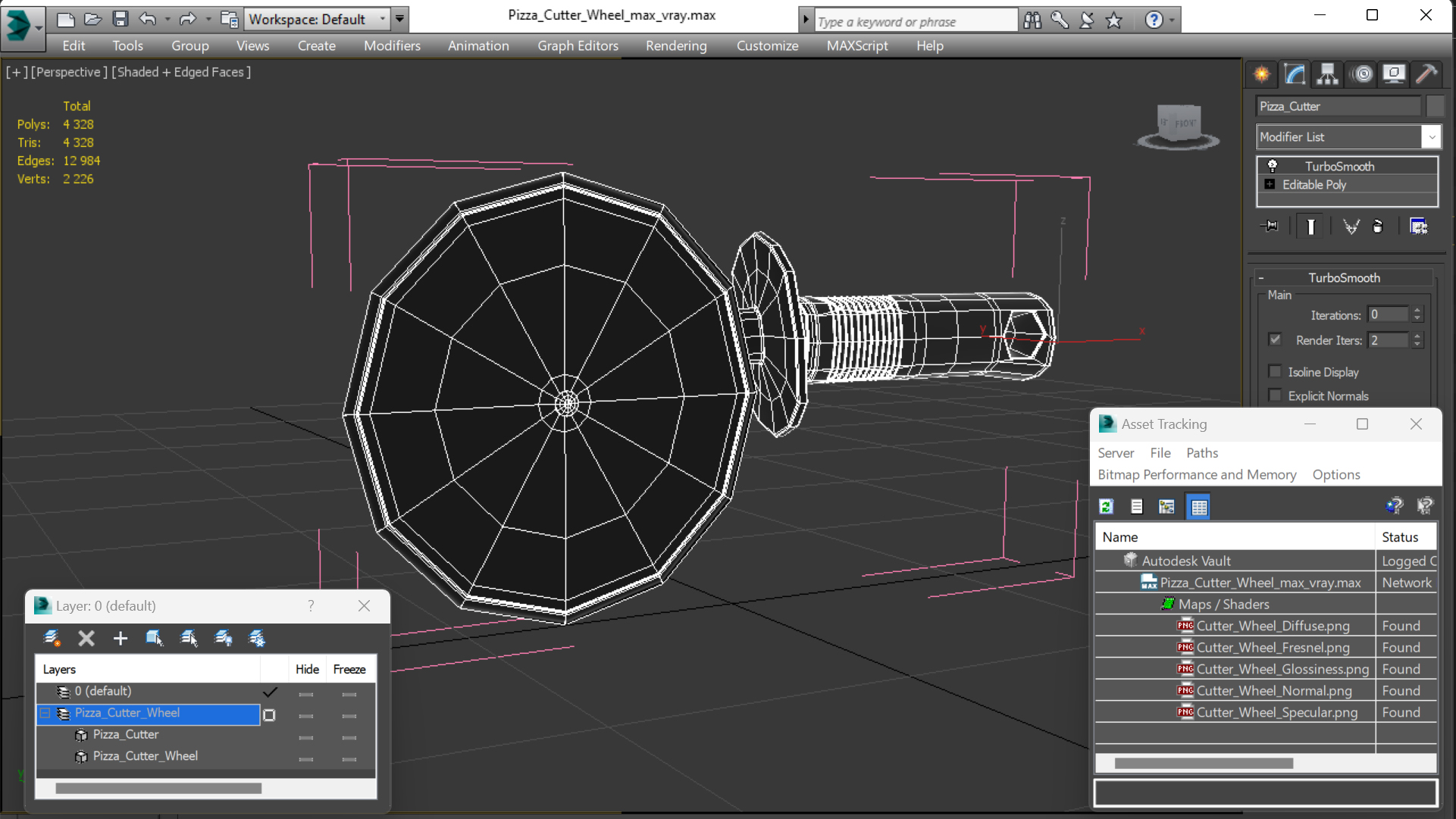Click Make Unique icon in modifier stack
The height and width of the screenshot is (819, 1456).
(1351, 226)
